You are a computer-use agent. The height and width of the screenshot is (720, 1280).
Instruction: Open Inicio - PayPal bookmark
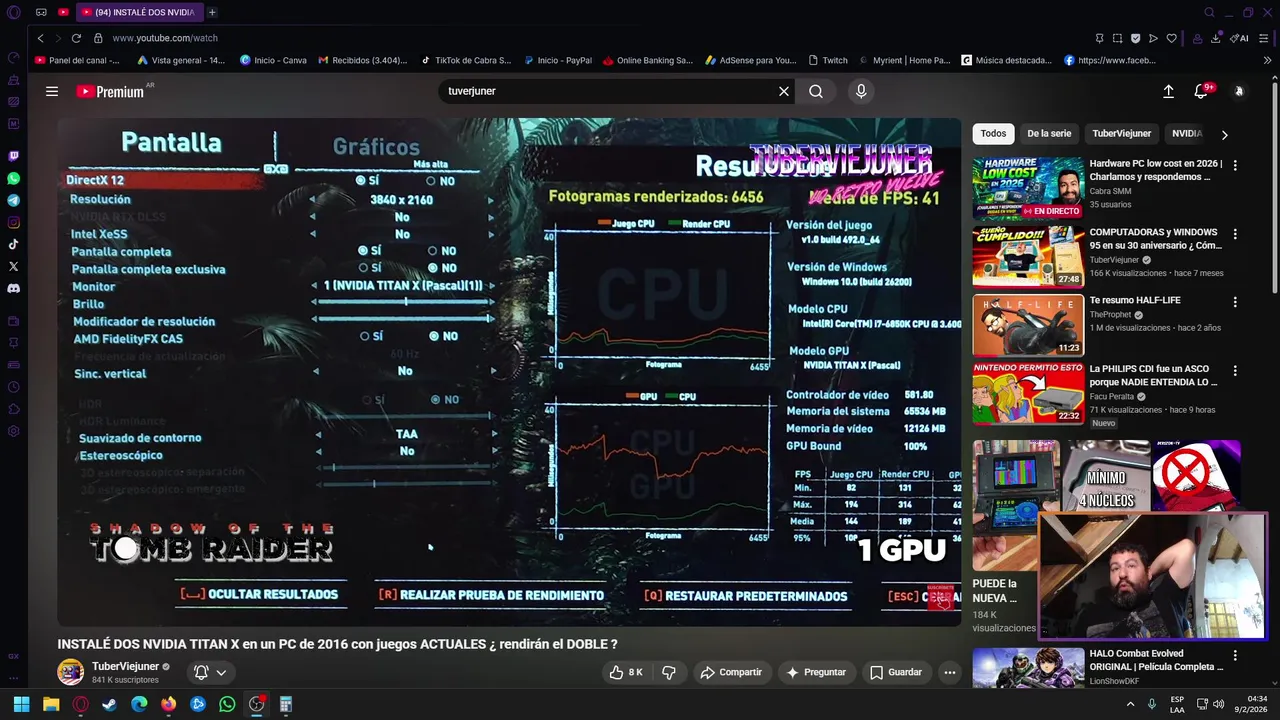click(558, 60)
